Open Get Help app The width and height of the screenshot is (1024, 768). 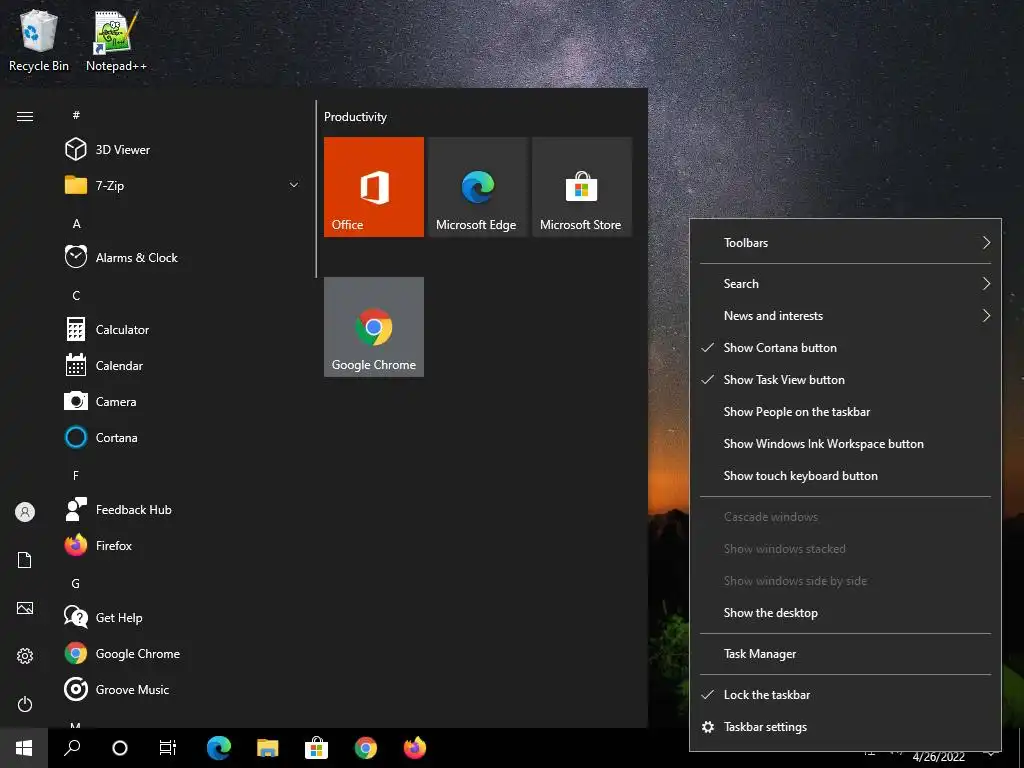tap(183, 617)
